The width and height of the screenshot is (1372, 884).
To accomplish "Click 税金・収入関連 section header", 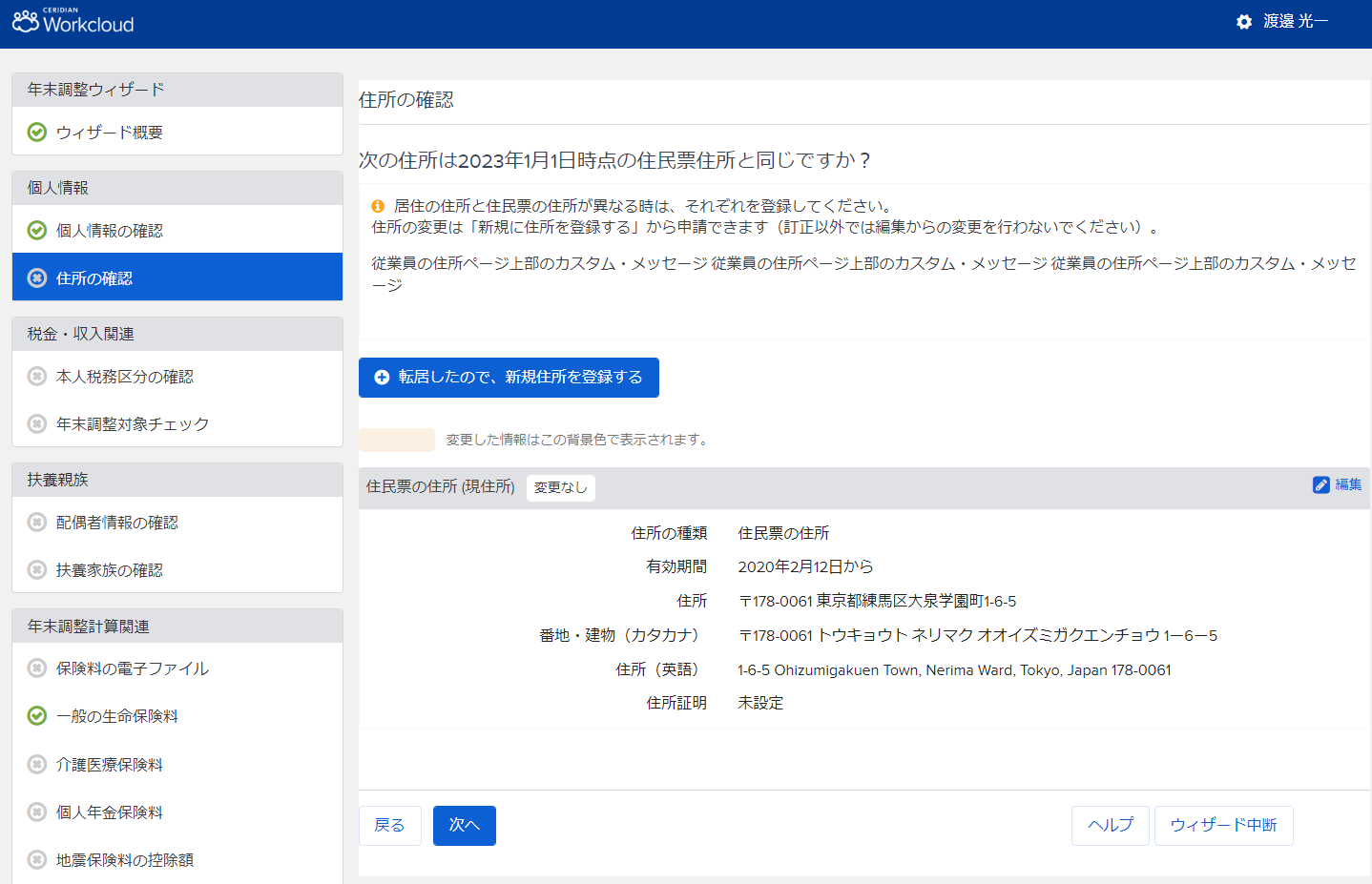I will [177, 334].
